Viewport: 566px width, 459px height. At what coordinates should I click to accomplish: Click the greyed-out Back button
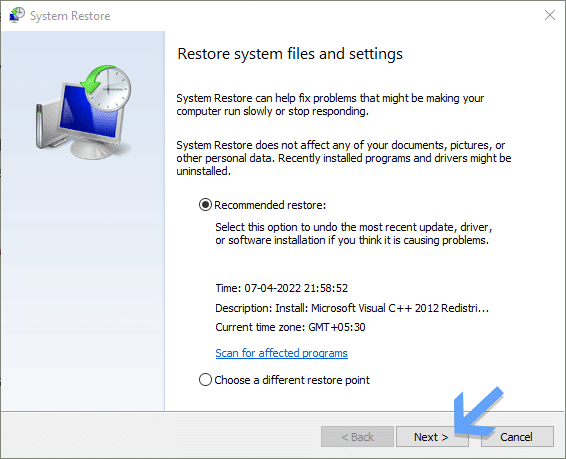coord(357,437)
